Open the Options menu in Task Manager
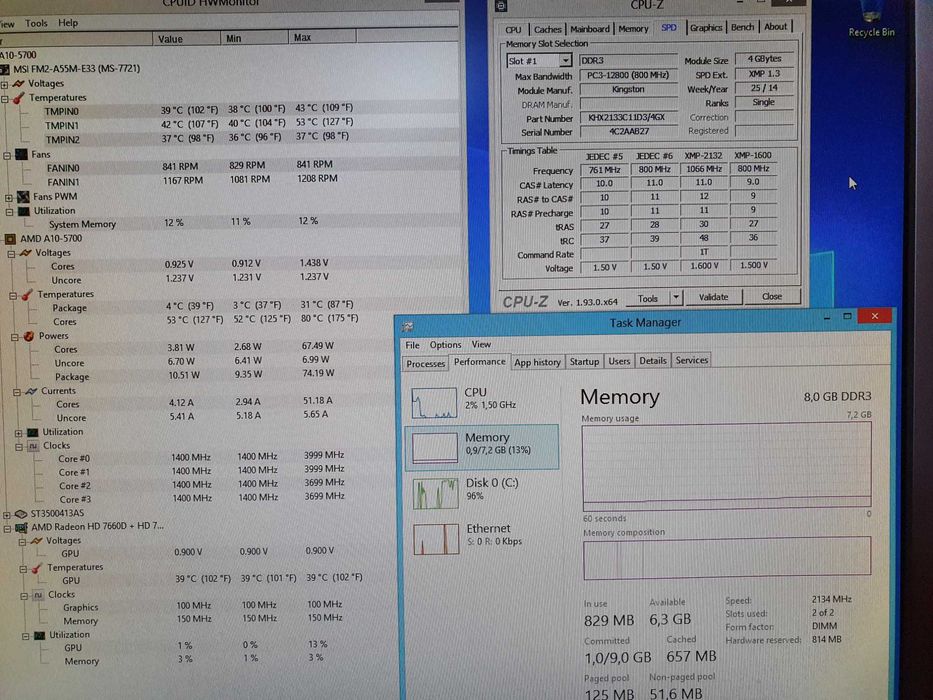 click(445, 345)
